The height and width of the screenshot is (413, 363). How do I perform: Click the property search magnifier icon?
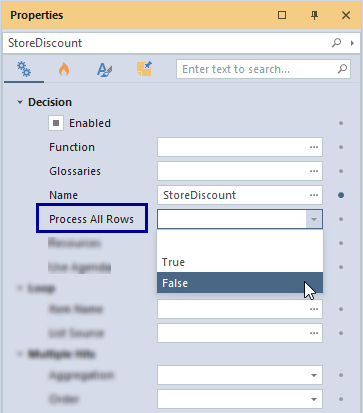pyautogui.click(x=342, y=69)
